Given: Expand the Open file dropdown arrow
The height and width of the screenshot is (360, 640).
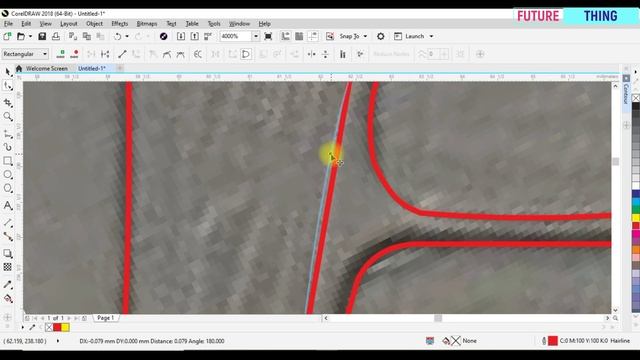Looking at the screenshot, I should 30,36.
